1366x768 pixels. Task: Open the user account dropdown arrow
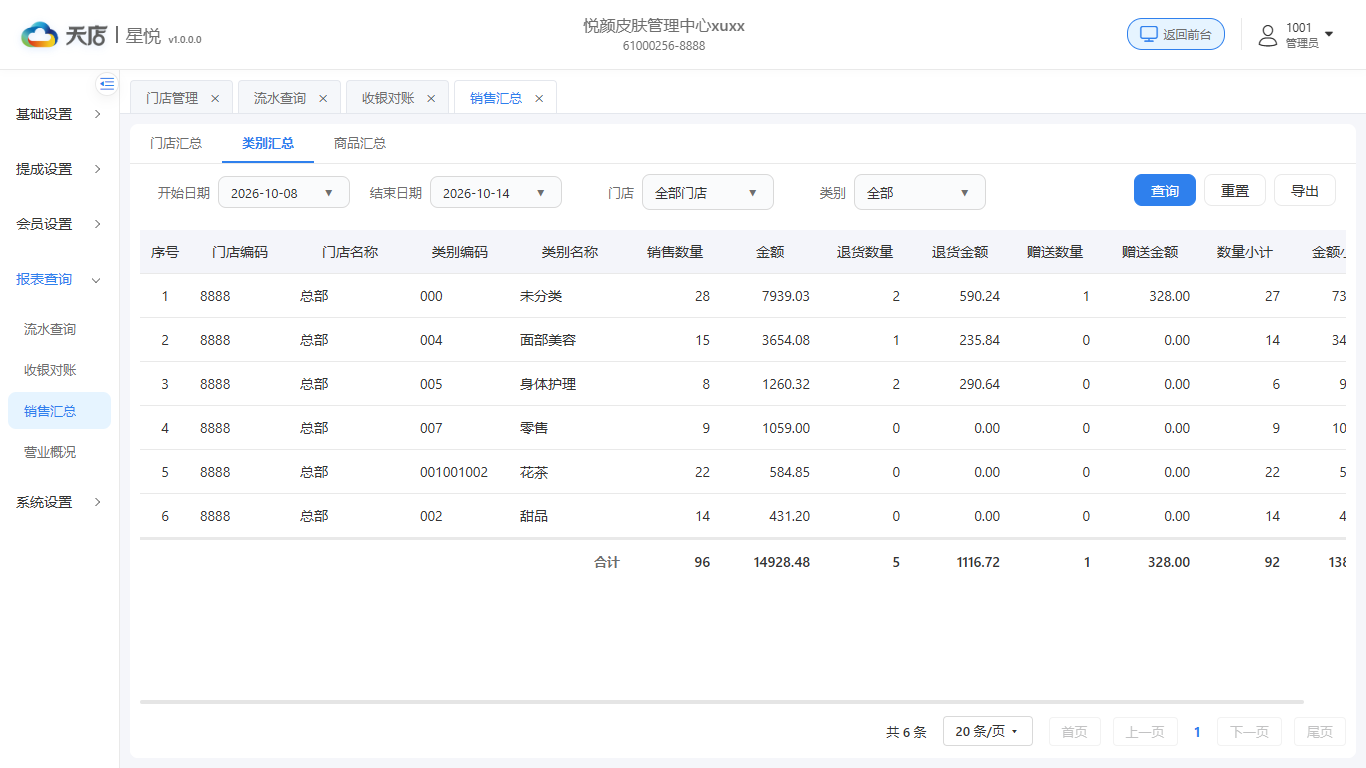(1329, 35)
